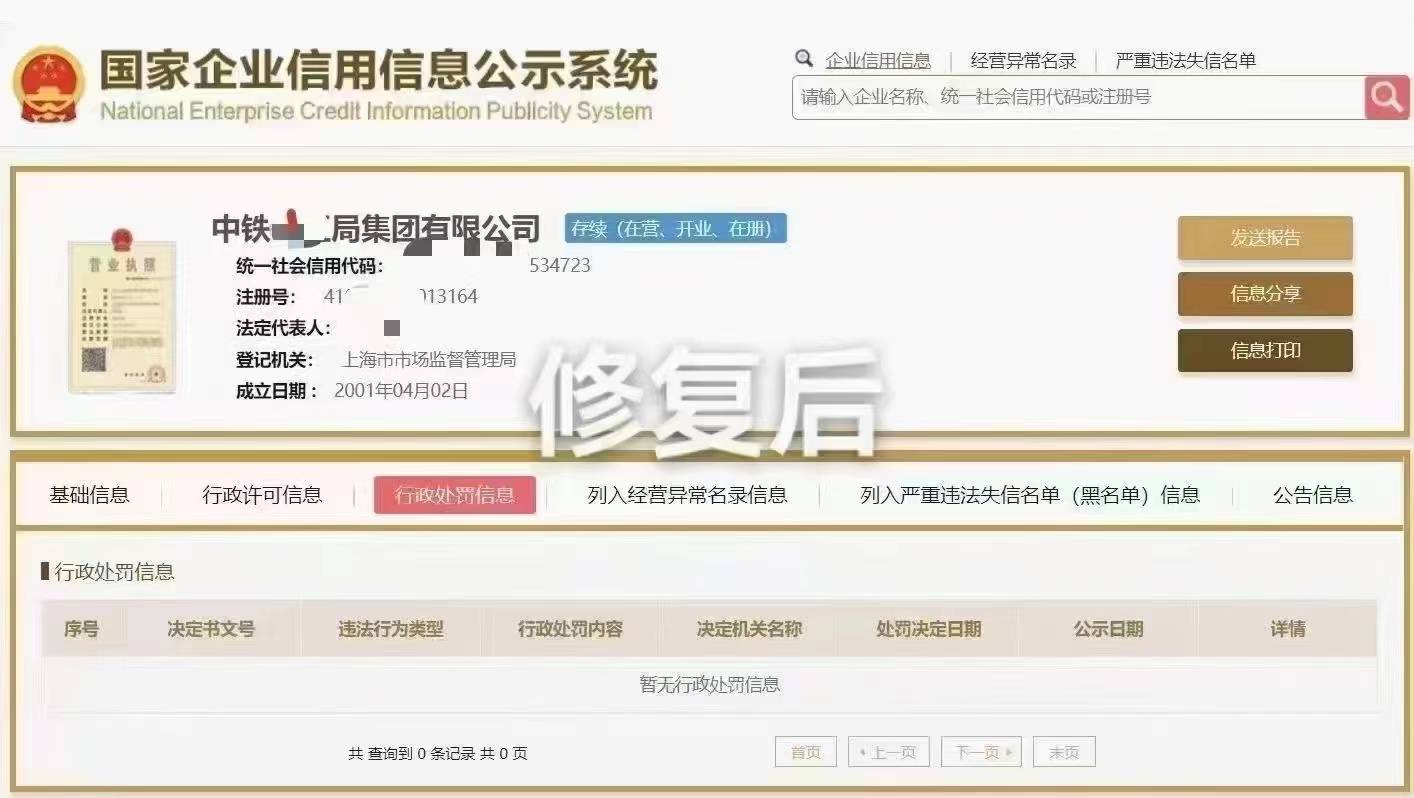
Task: Click the red magnifier search button
Action: [1387, 97]
